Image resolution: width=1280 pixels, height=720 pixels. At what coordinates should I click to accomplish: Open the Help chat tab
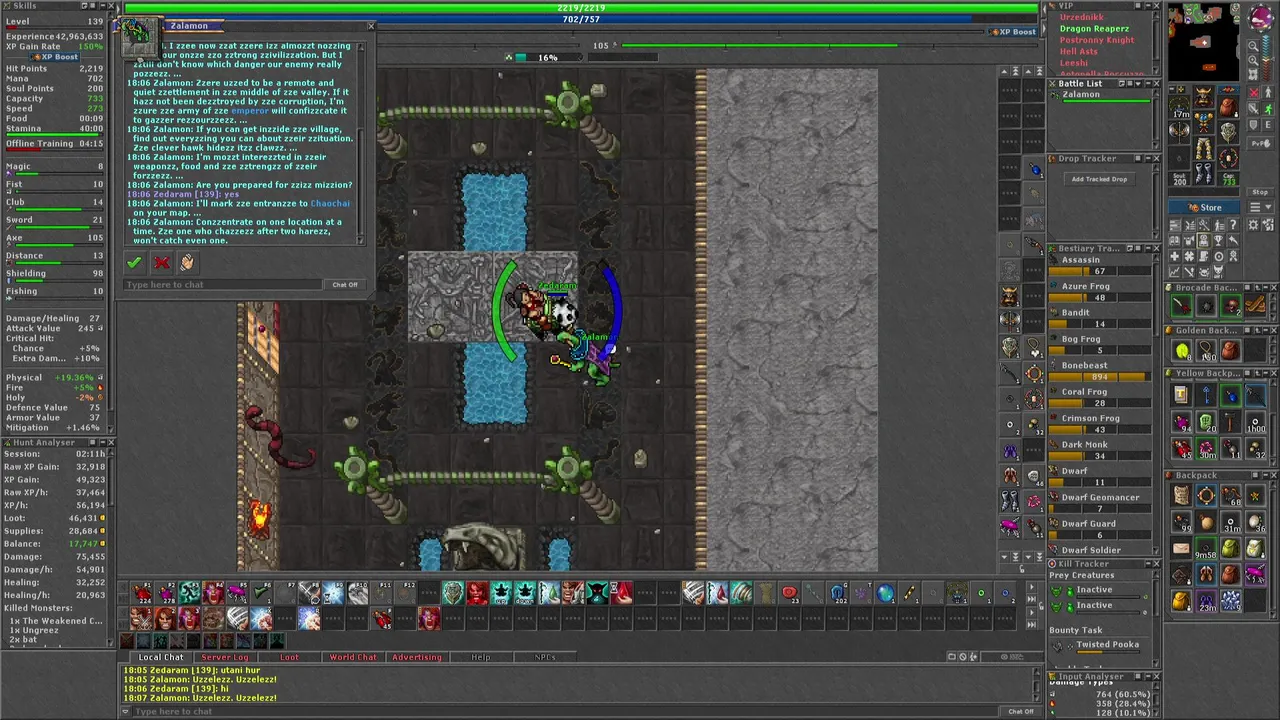pos(480,657)
